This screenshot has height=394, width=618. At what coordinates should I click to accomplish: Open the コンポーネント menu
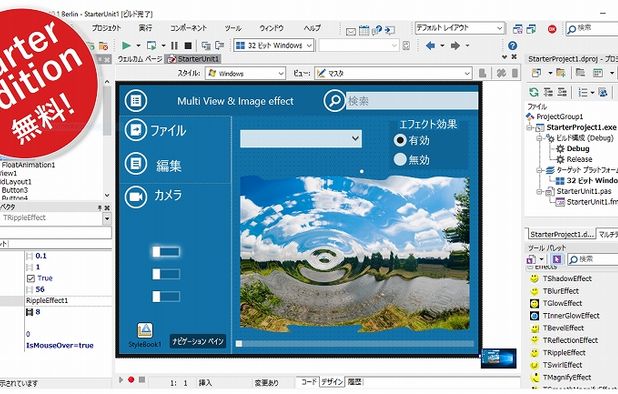pos(188,28)
